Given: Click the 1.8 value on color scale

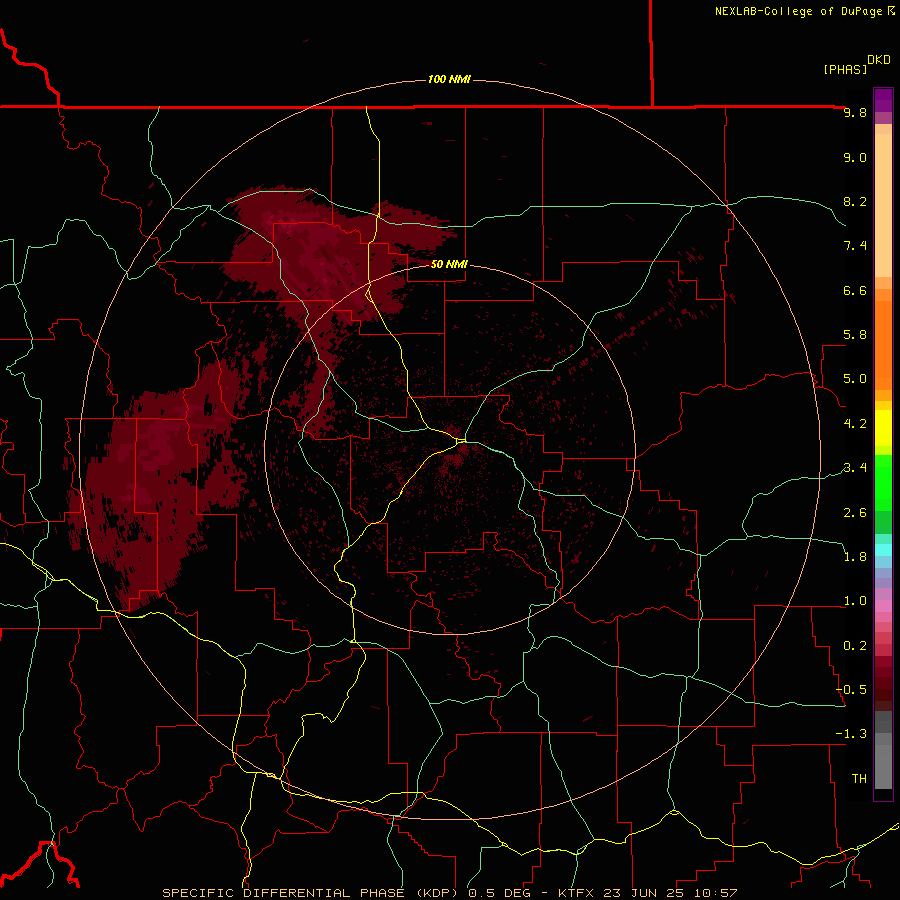Looking at the screenshot, I should (855, 557).
